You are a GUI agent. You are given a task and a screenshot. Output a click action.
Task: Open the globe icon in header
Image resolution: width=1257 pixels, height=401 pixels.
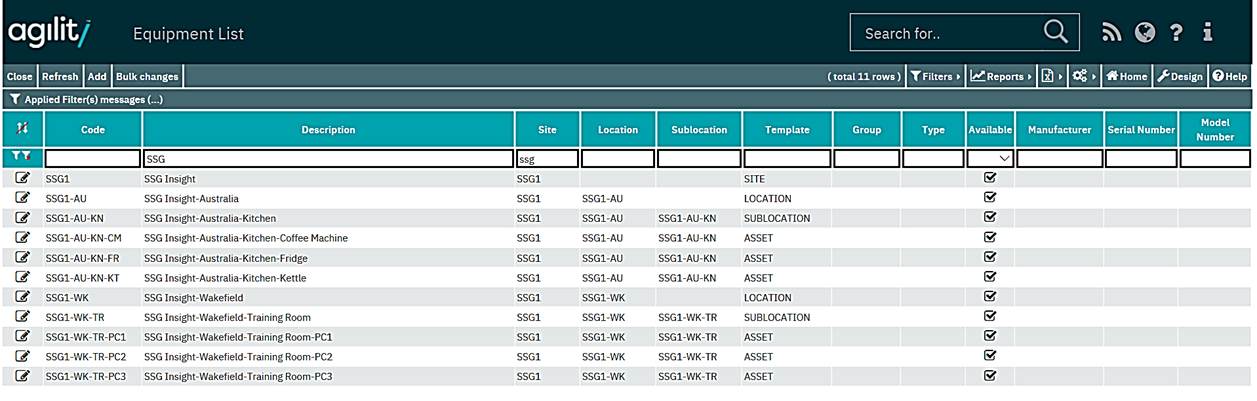coord(1145,33)
